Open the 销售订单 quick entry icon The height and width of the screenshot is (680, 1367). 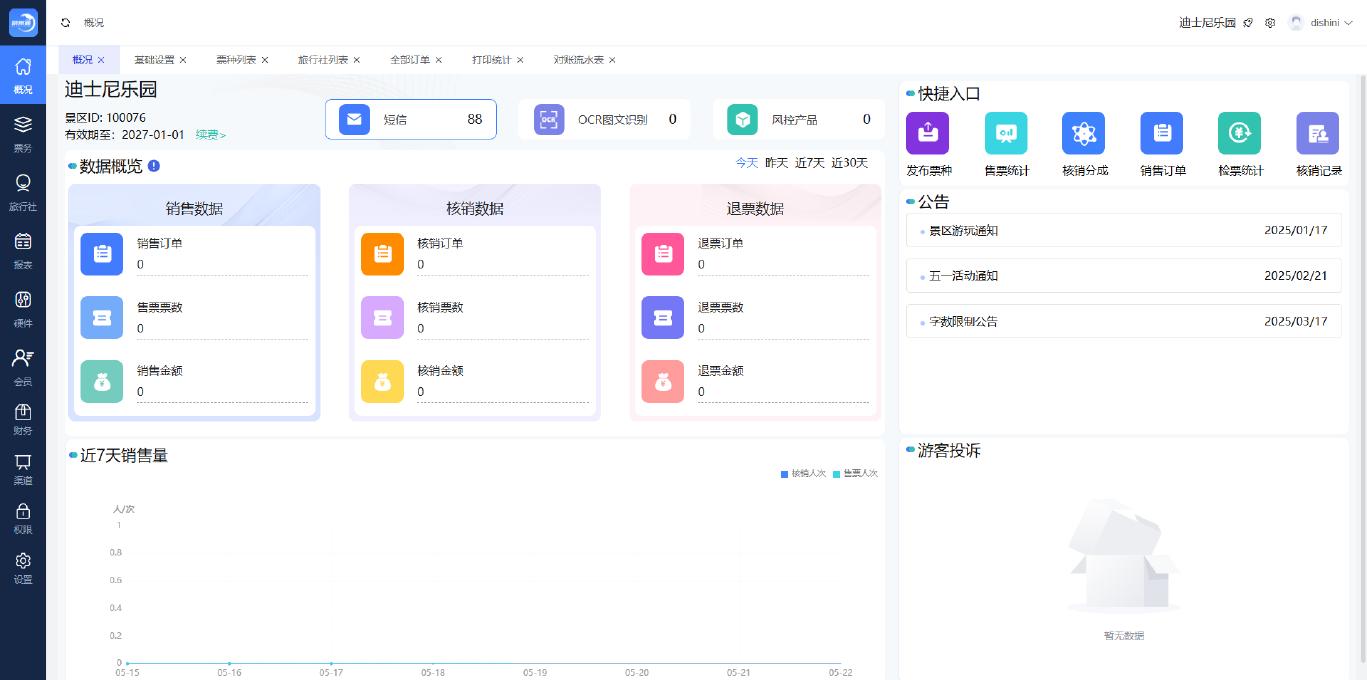(x=1162, y=133)
